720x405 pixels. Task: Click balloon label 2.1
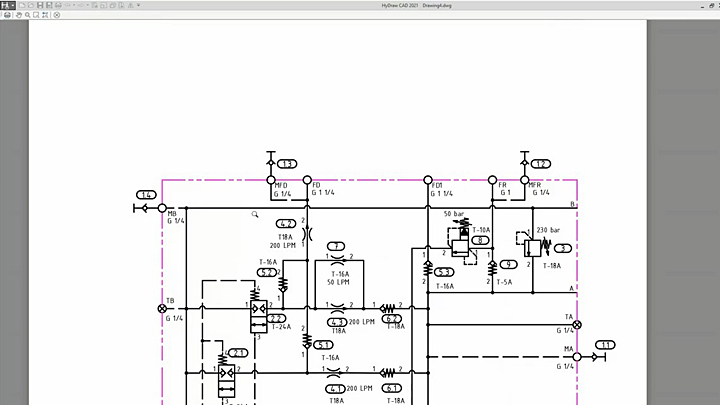[x=238, y=353]
